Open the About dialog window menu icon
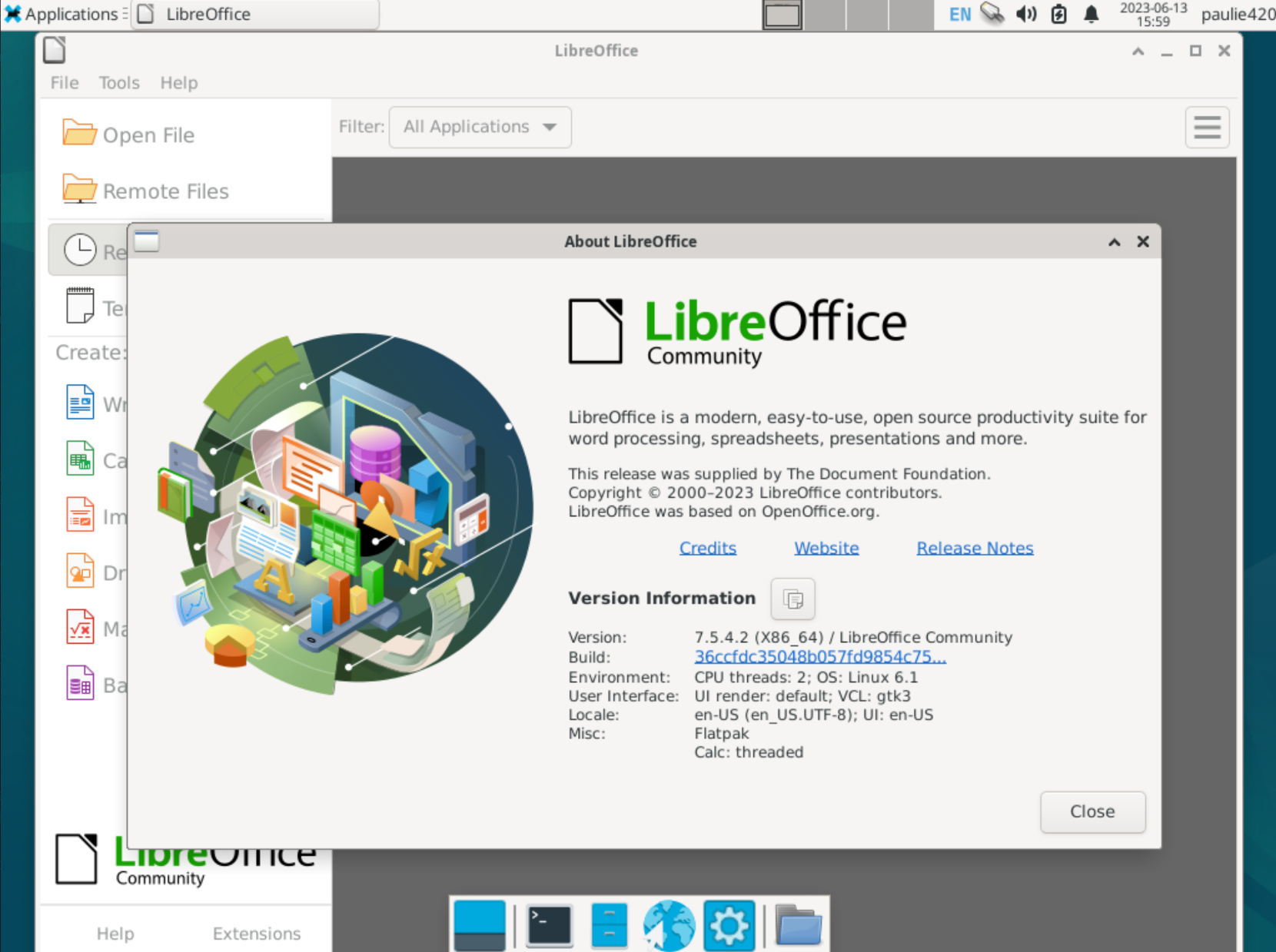 (x=146, y=241)
